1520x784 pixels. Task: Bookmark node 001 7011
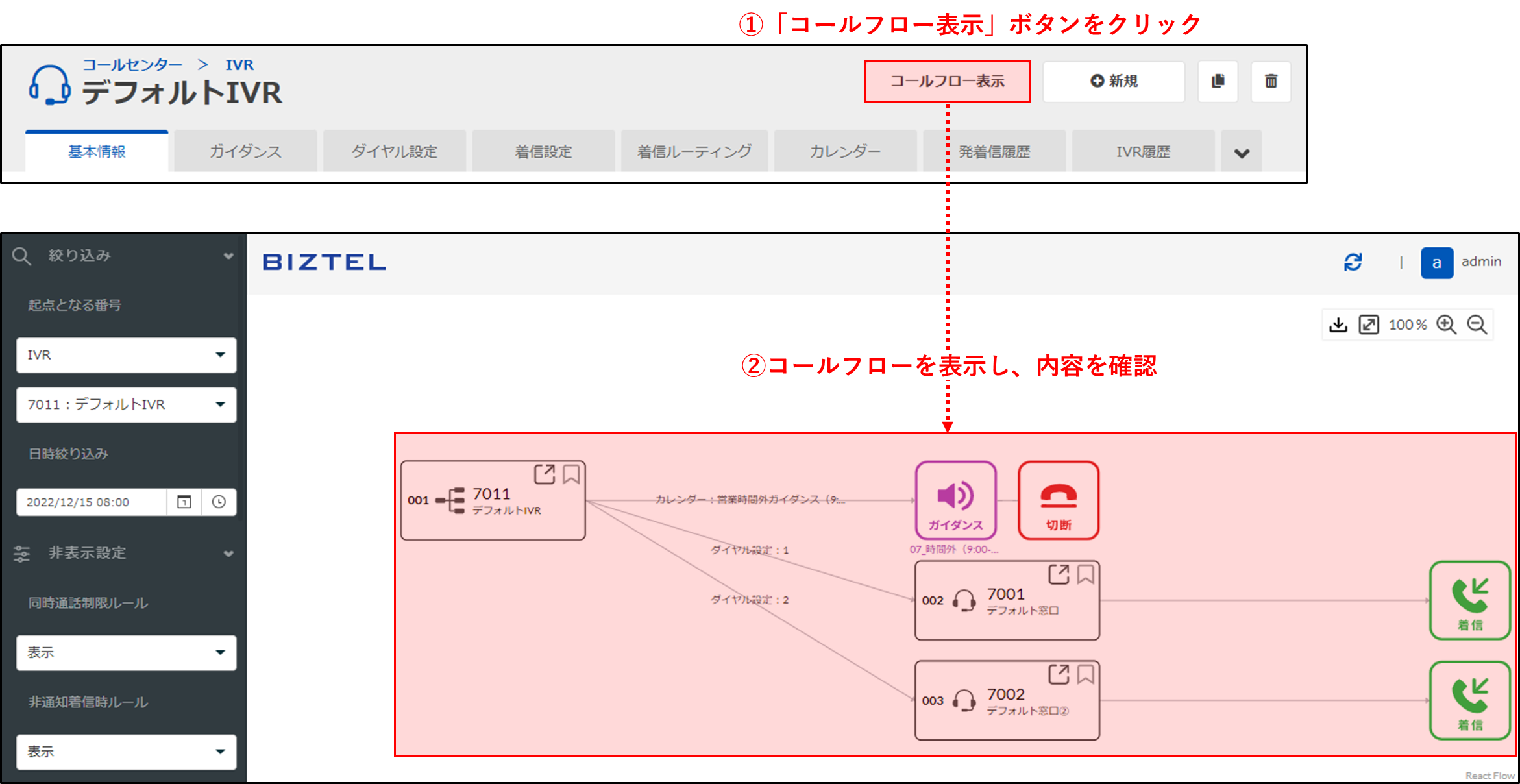pyautogui.click(x=571, y=474)
